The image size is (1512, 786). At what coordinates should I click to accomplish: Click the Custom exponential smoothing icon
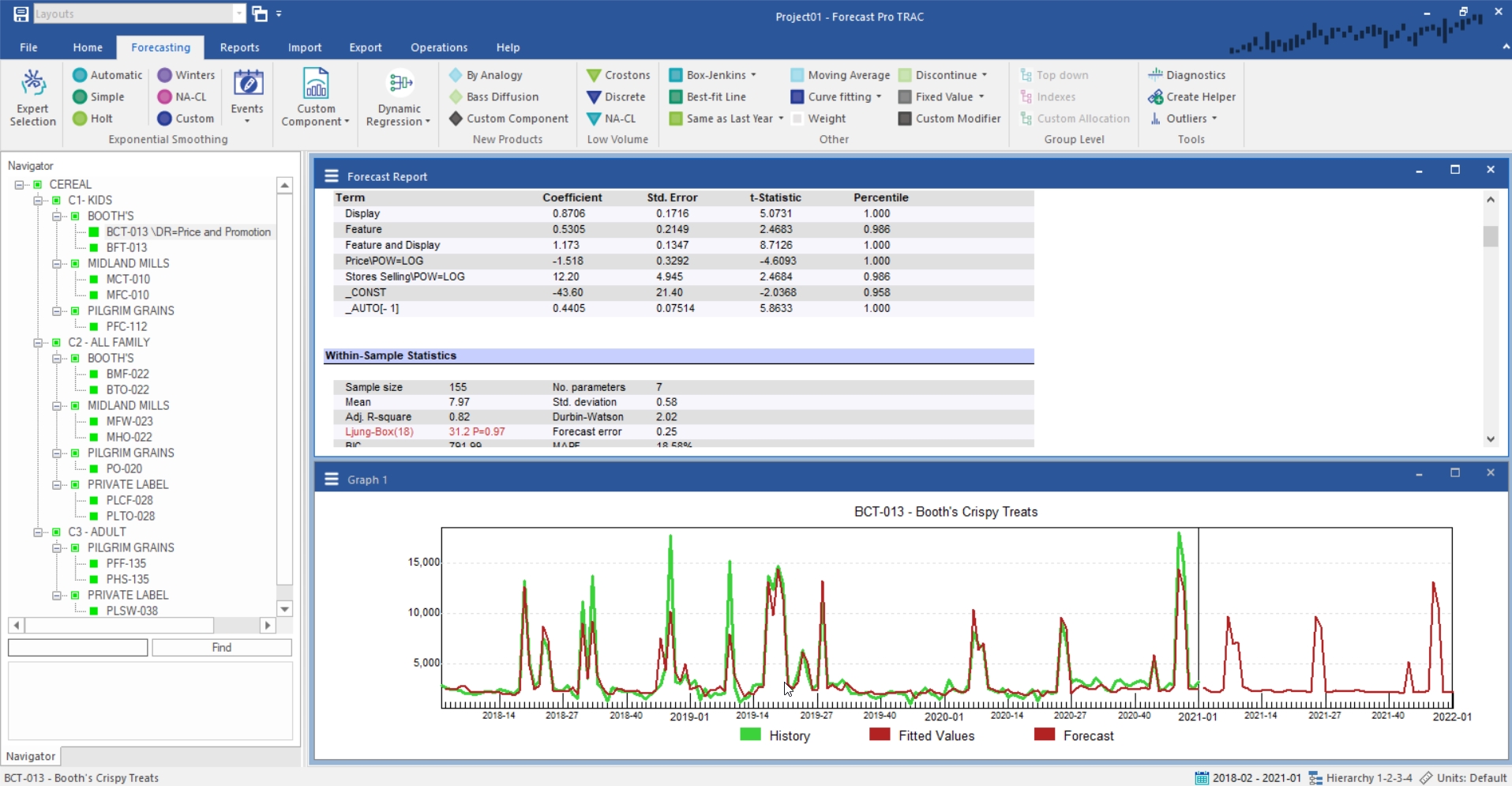pyautogui.click(x=164, y=118)
